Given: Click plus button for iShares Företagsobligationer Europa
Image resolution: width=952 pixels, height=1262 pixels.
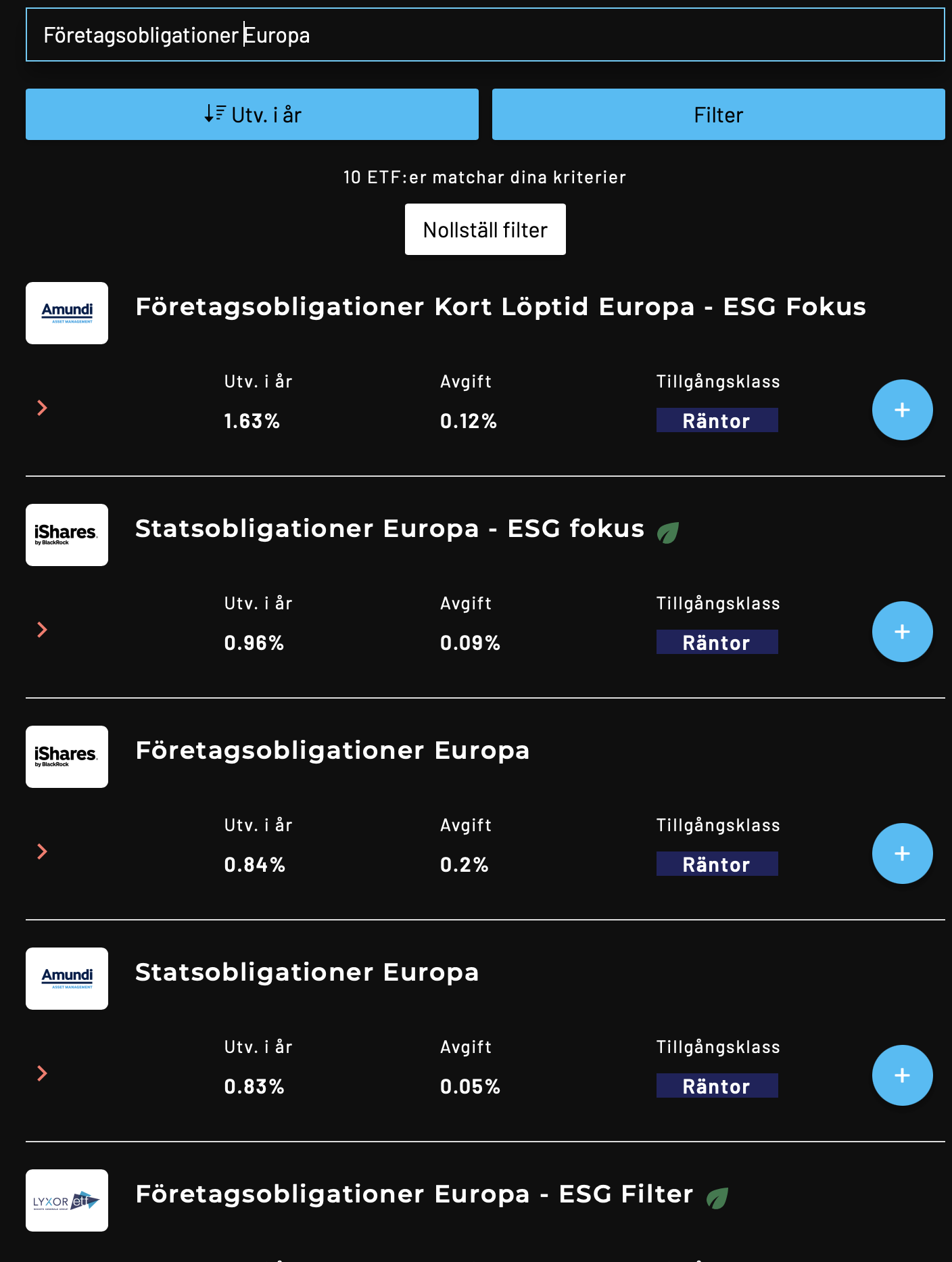Looking at the screenshot, I should click(902, 854).
